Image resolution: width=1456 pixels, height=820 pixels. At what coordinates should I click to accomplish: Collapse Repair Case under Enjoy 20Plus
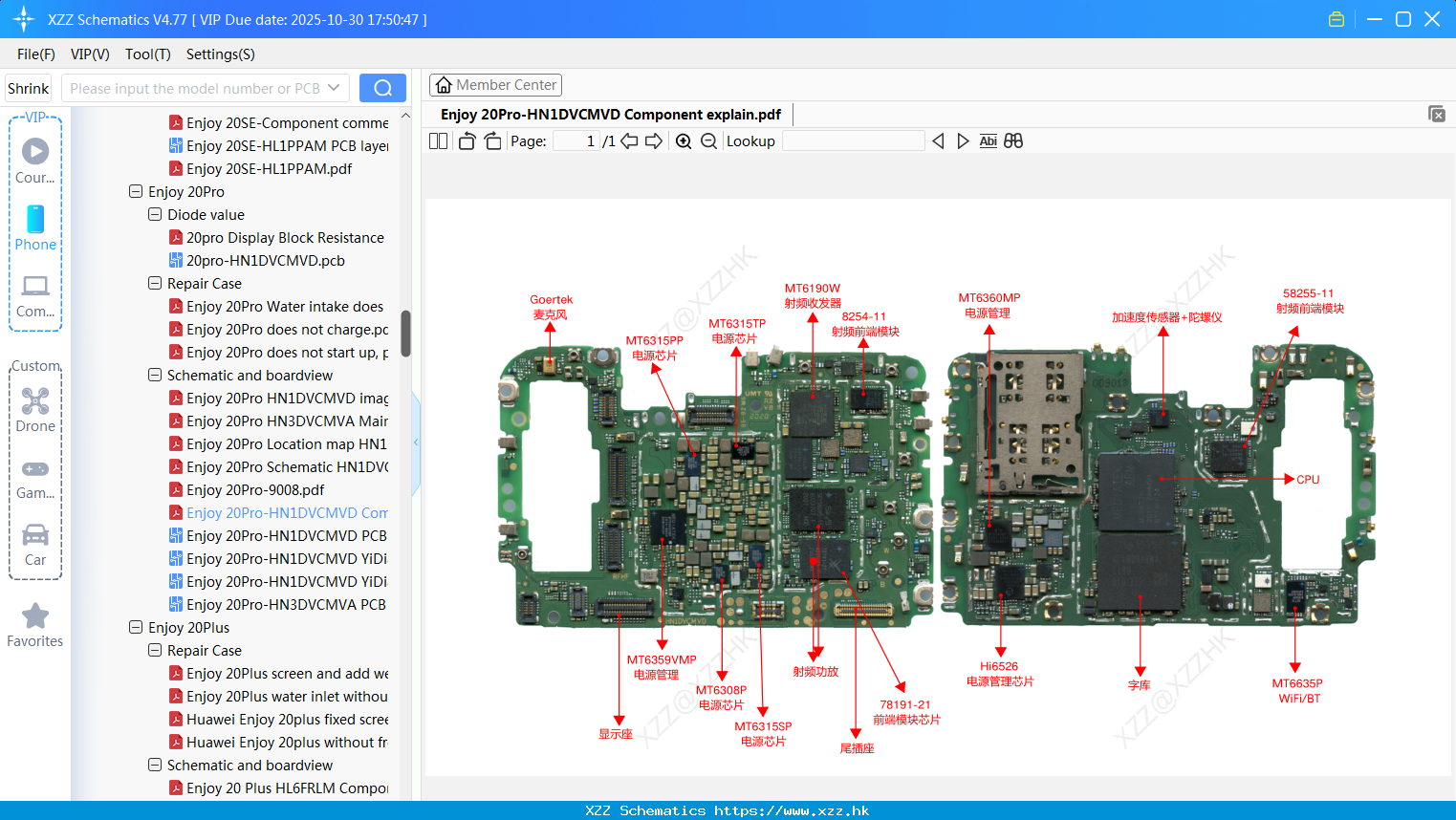(x=155, y=650)
